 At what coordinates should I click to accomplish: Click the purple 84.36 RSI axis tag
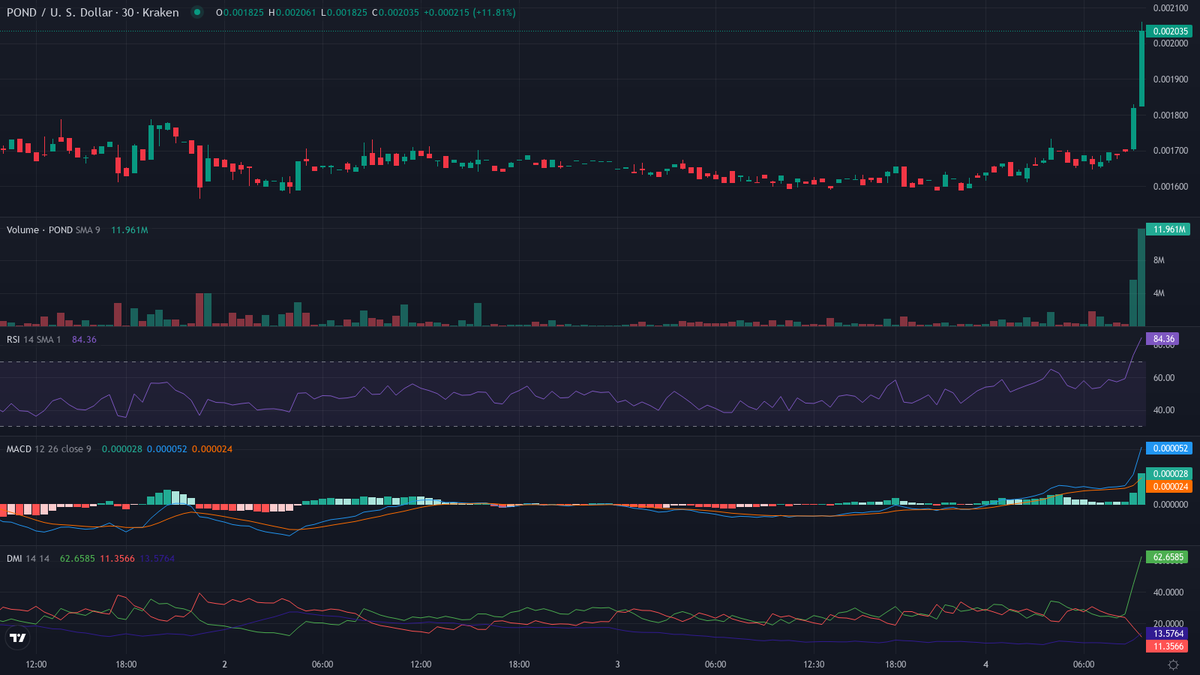click(x=1164, y=339)
